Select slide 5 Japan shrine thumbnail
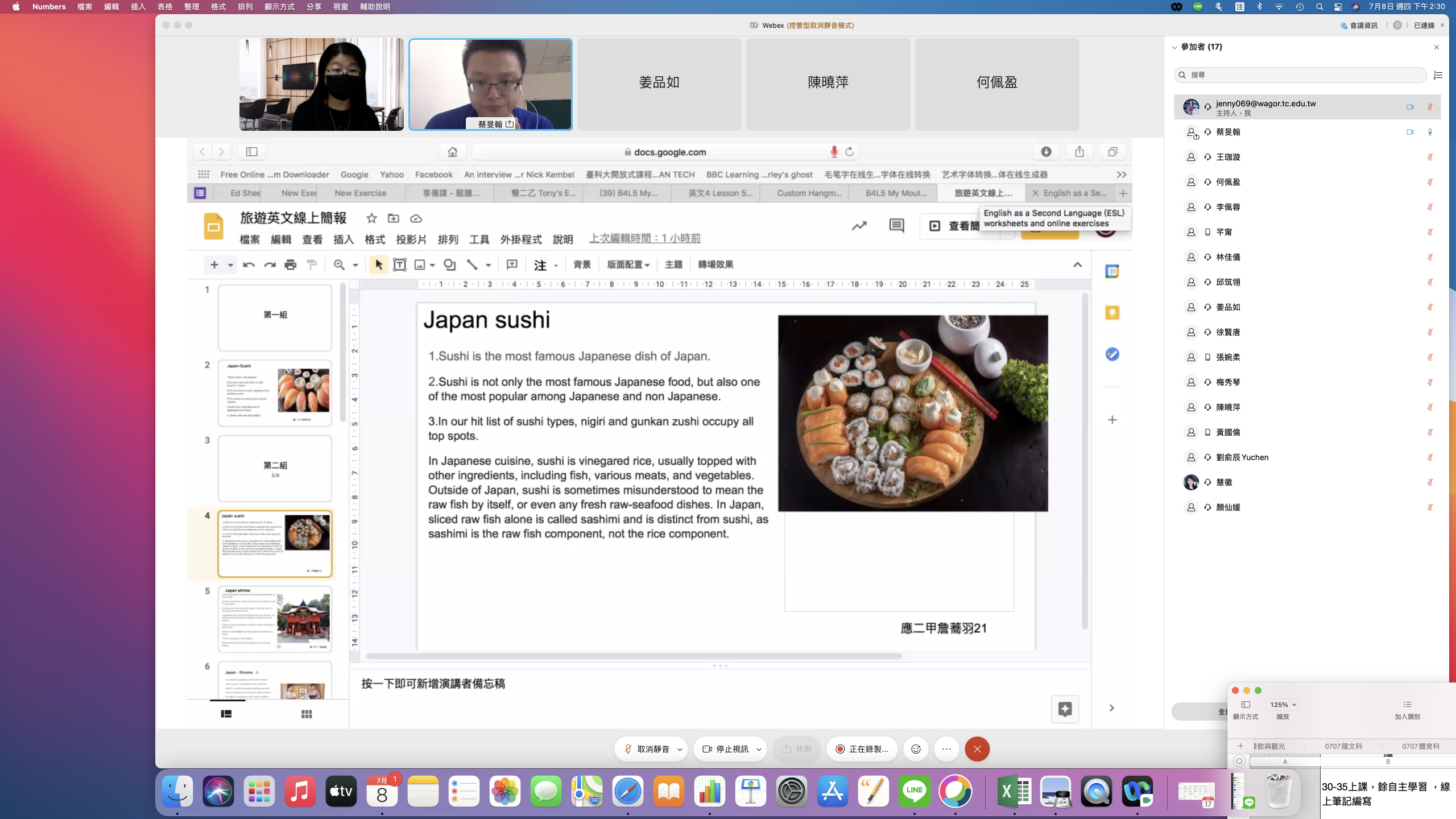 [275, 619]
